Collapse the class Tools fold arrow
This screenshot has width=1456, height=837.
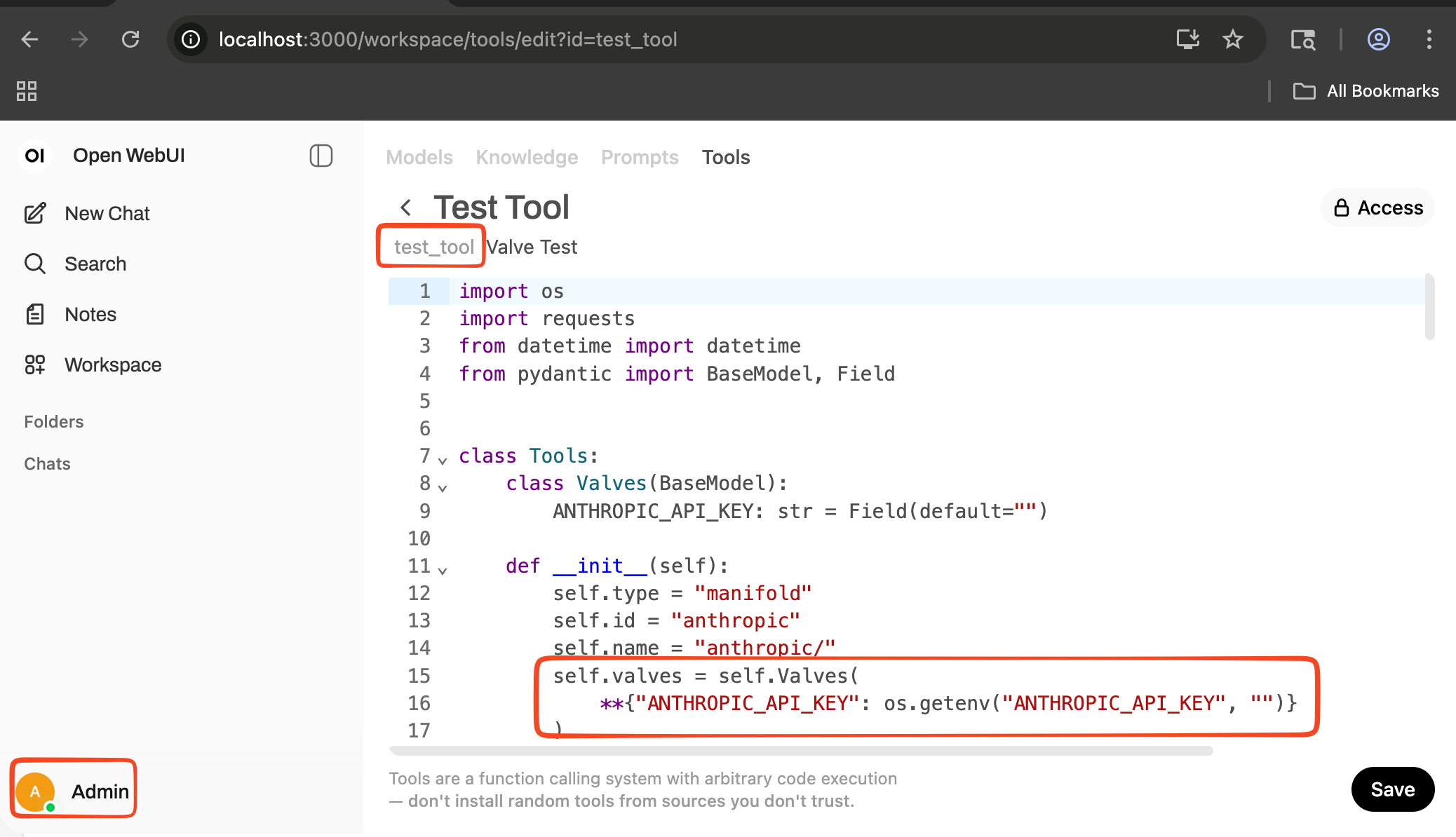pyautogui.click(x=443, y=461)
